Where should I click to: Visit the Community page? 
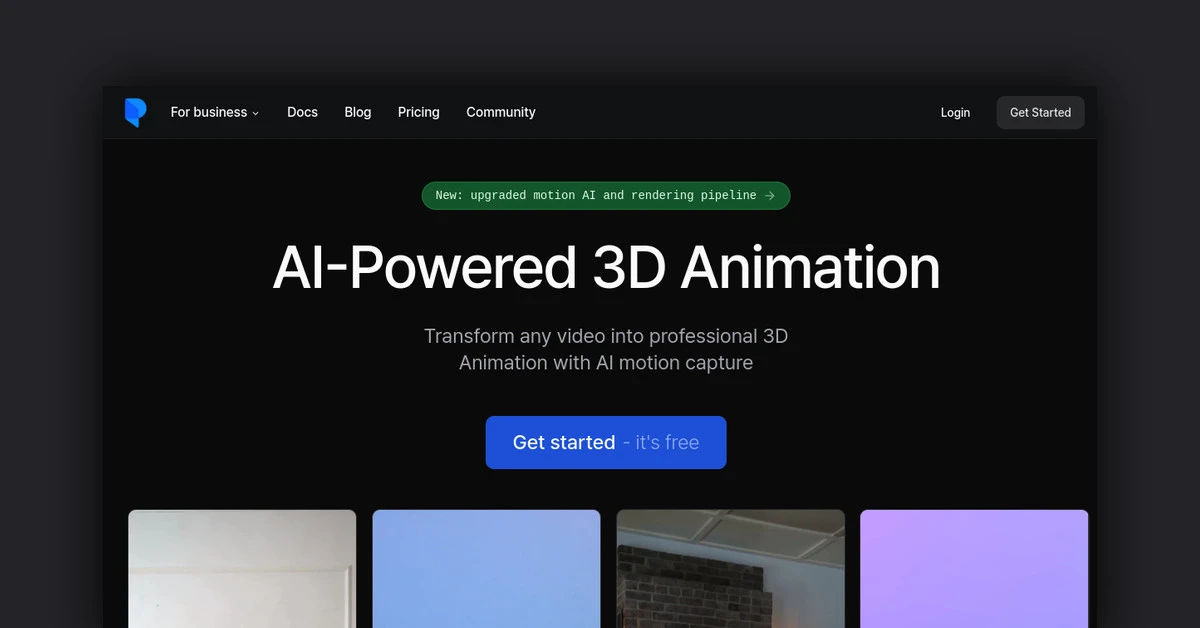(500, 113)
